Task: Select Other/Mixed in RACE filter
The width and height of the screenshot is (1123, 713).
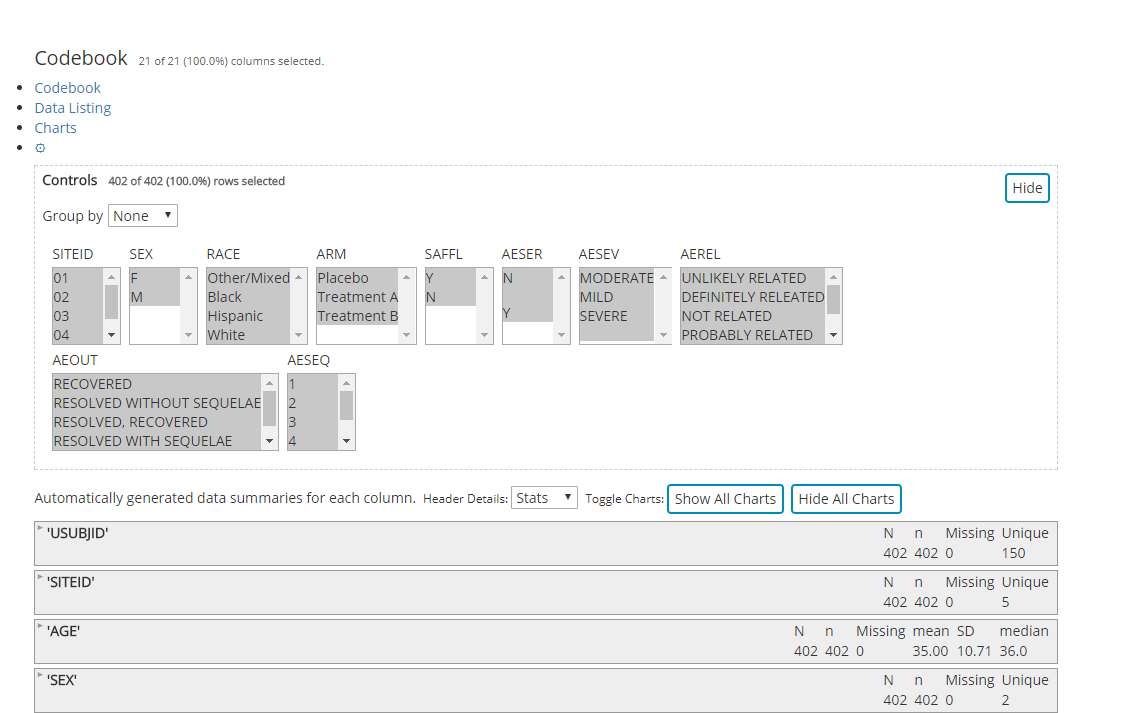Action: [x=249, y=278]
